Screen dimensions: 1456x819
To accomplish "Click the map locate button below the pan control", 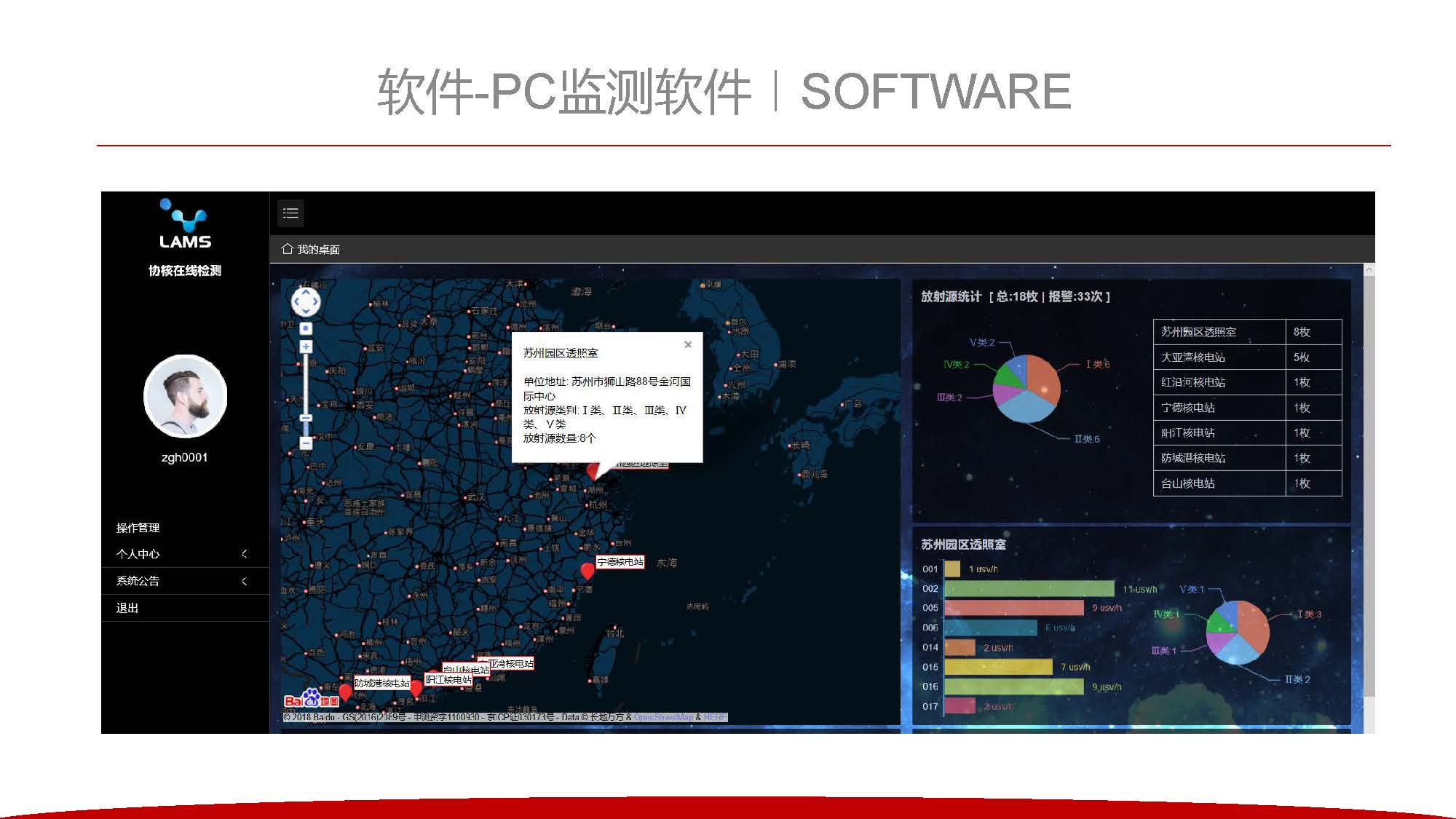I will [306, 329].
